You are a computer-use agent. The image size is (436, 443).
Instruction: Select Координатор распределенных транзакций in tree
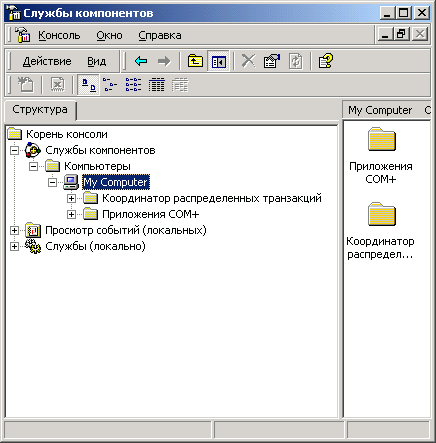tap(212, 198)
